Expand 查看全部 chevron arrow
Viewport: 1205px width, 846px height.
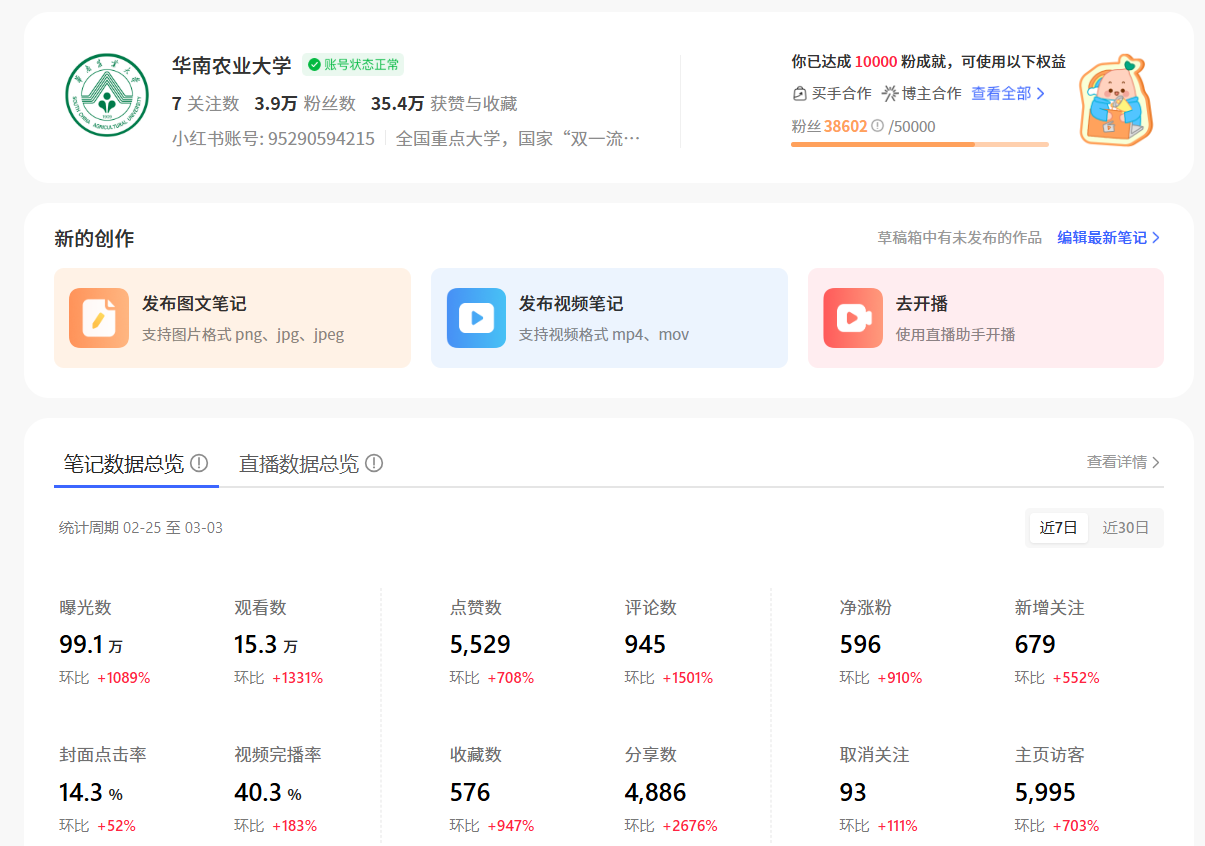(x=1040, y=94)
